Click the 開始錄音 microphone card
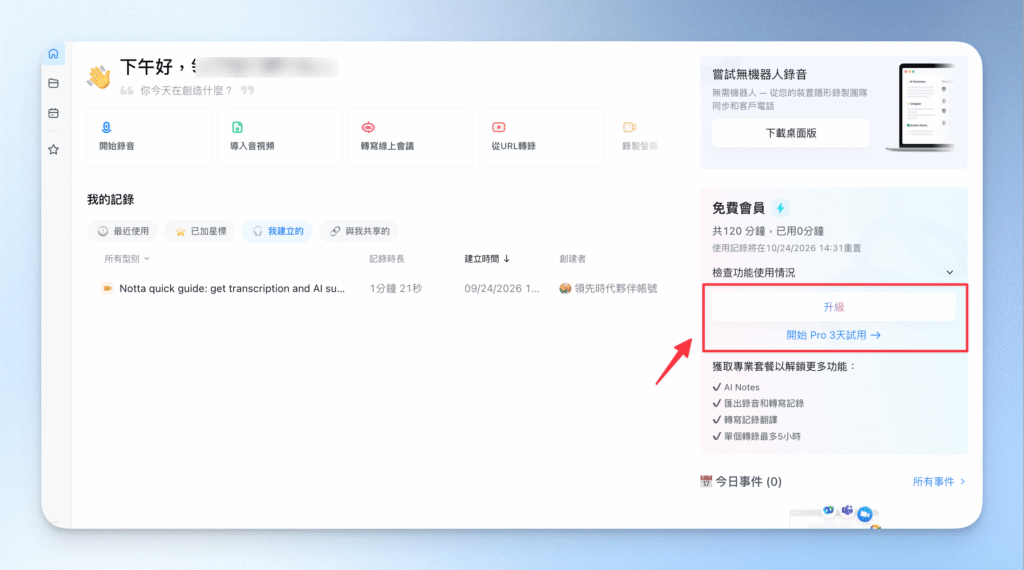This screenshot has width=1024, height=570. pos(149,136)
